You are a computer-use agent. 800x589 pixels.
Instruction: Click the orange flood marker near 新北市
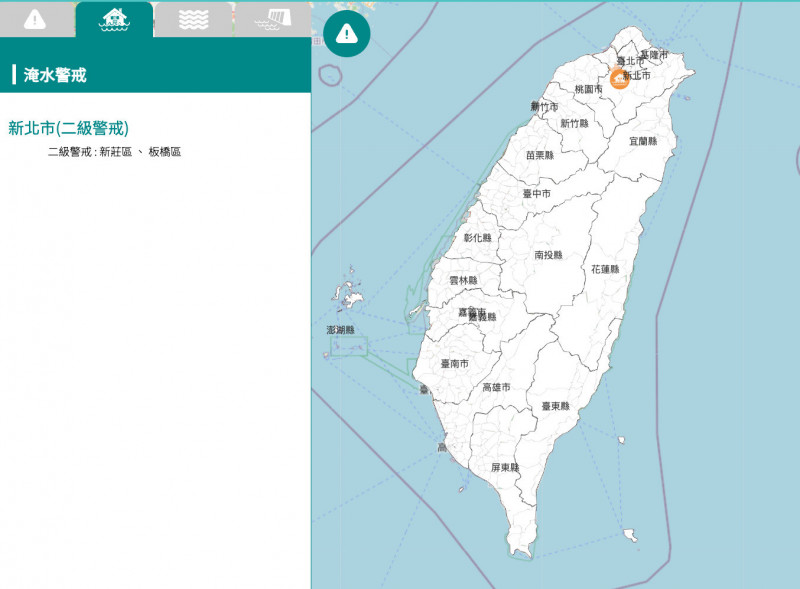[x=619, y=79]
